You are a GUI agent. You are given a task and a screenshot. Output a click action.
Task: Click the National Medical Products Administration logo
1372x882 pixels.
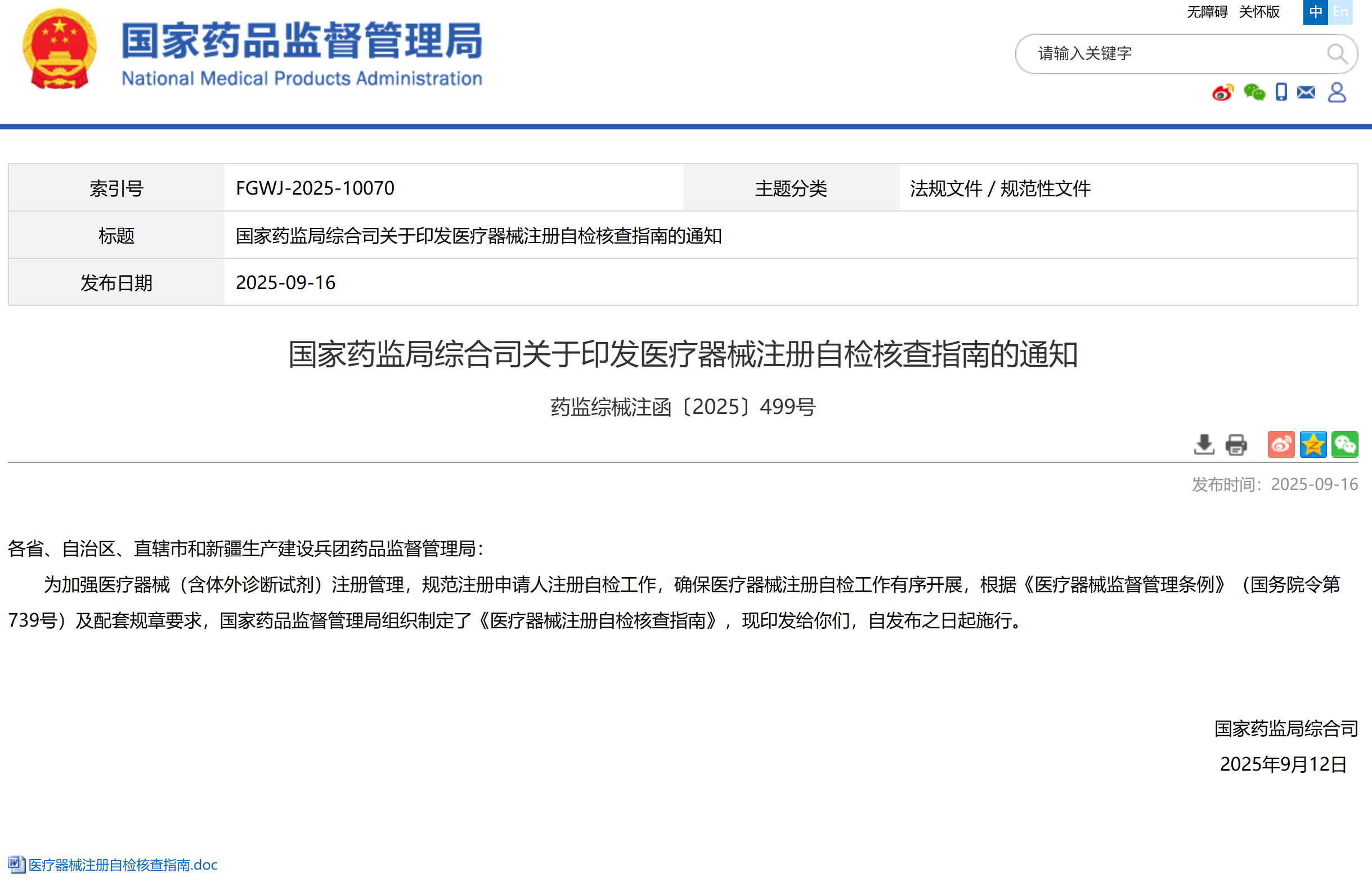(301, 53)
